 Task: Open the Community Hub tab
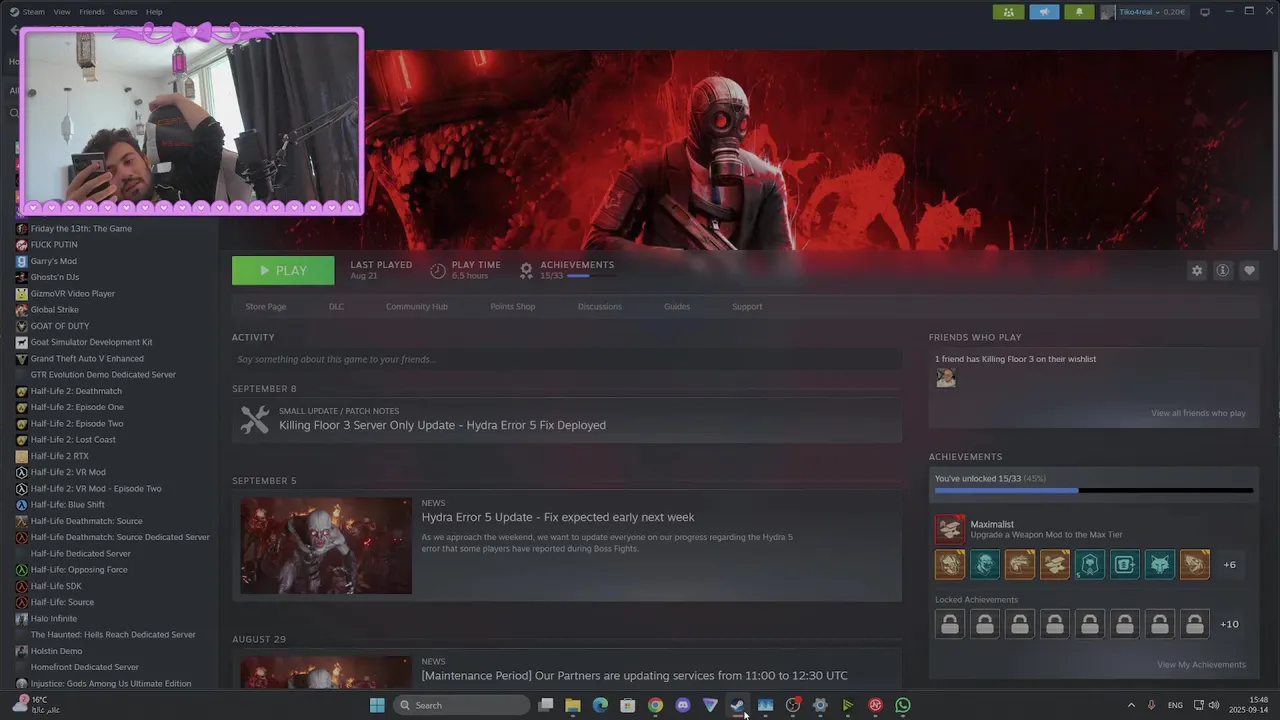click(417, 307)
